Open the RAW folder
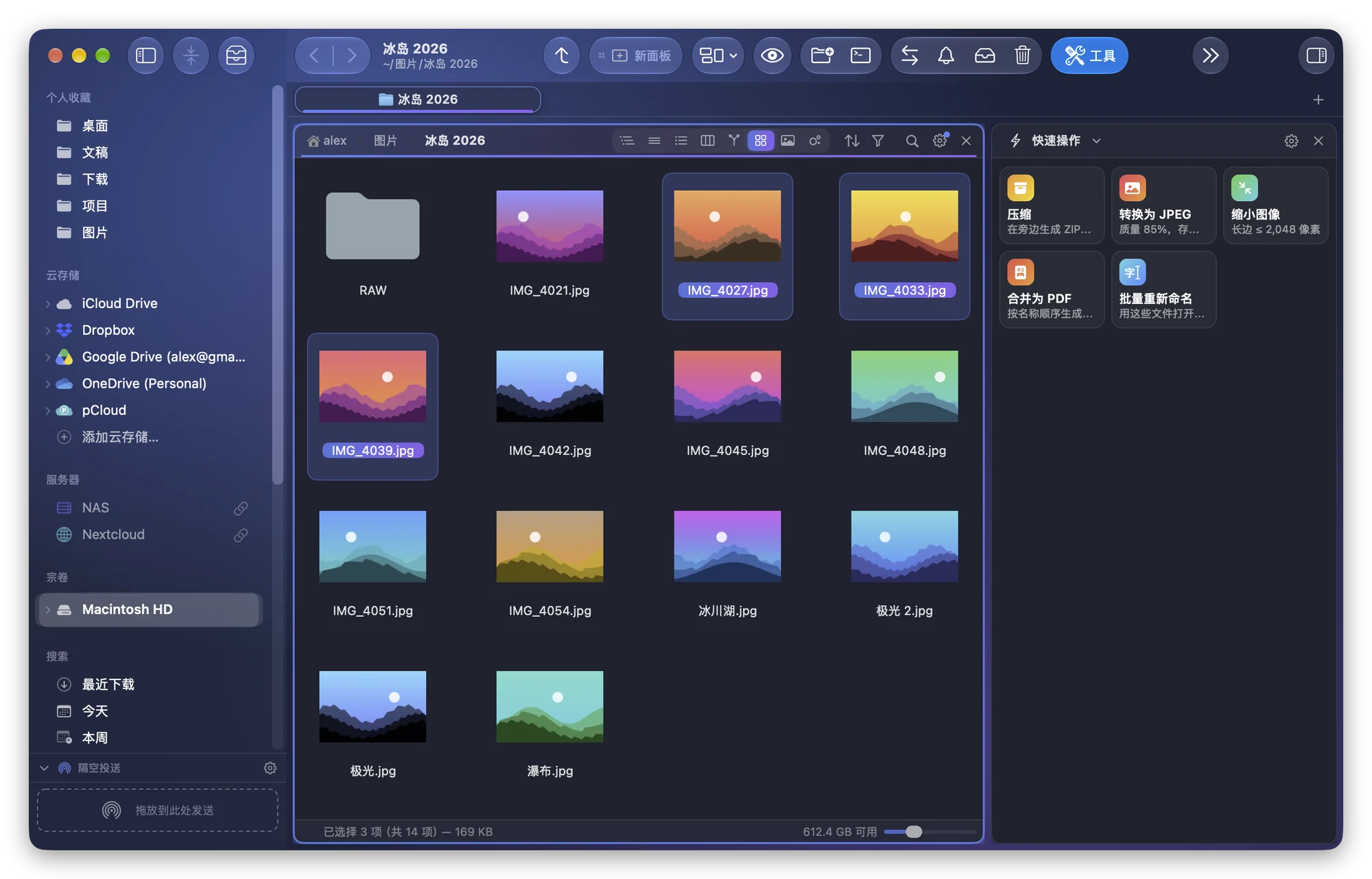Viewport: 1372px width, 879px height. click(x=372, y=226)
